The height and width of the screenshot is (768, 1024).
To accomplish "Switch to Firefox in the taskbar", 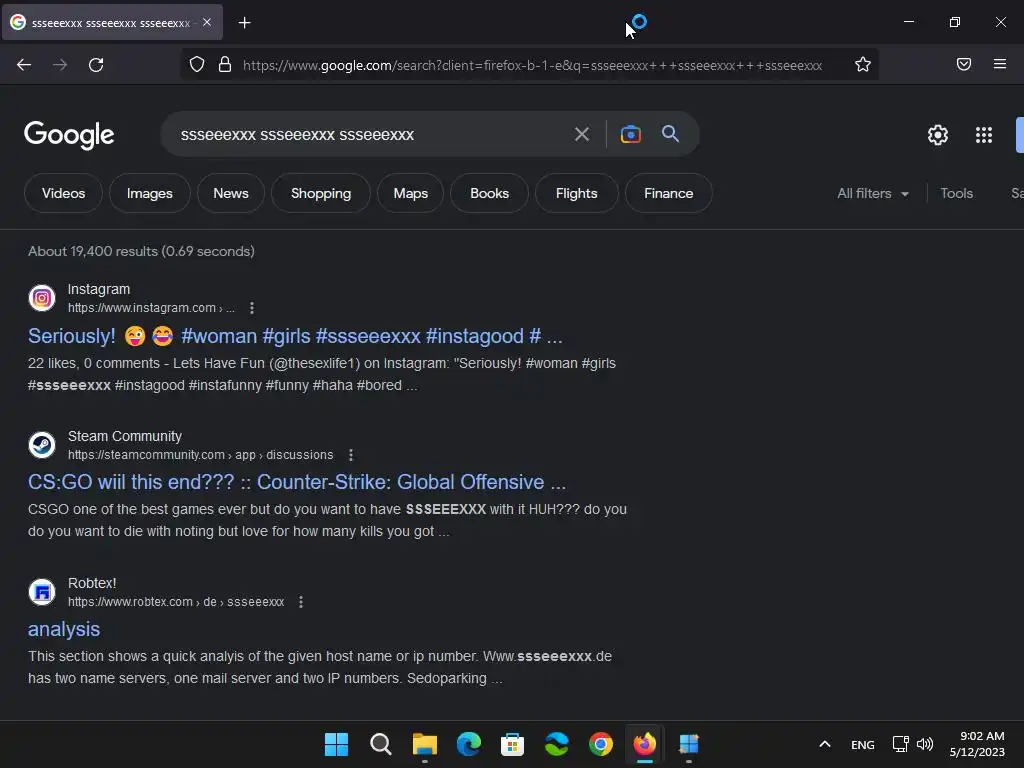I will 645,744.
